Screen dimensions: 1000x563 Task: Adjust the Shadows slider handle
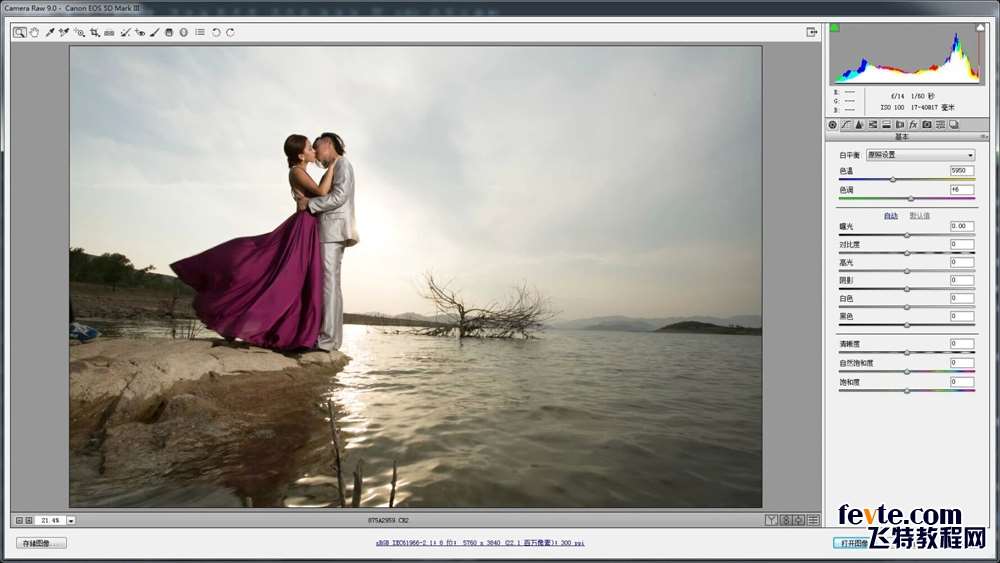pos(907,289)
